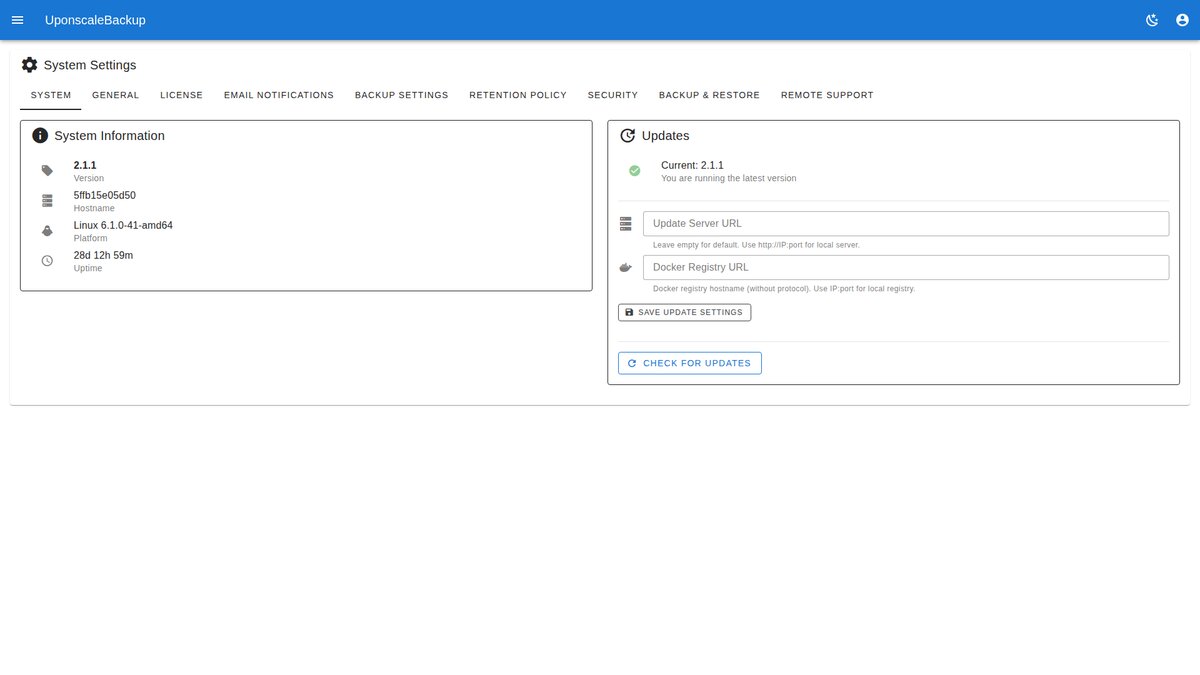
Task: Click the Check for Updates button
Action: pyautogui.click(x=690, y=363)
